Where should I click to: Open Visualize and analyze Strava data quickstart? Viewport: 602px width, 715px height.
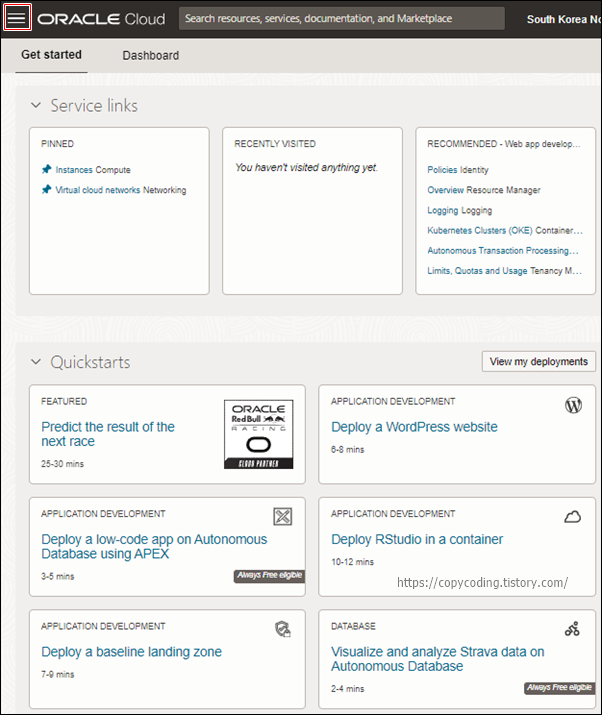438,659
